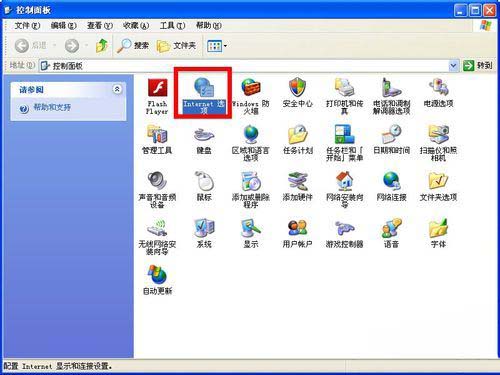The height and width of the screenshot is (375, 500).
Task: Expand the forward button history arrow
Action: click(x=86, y=45)
